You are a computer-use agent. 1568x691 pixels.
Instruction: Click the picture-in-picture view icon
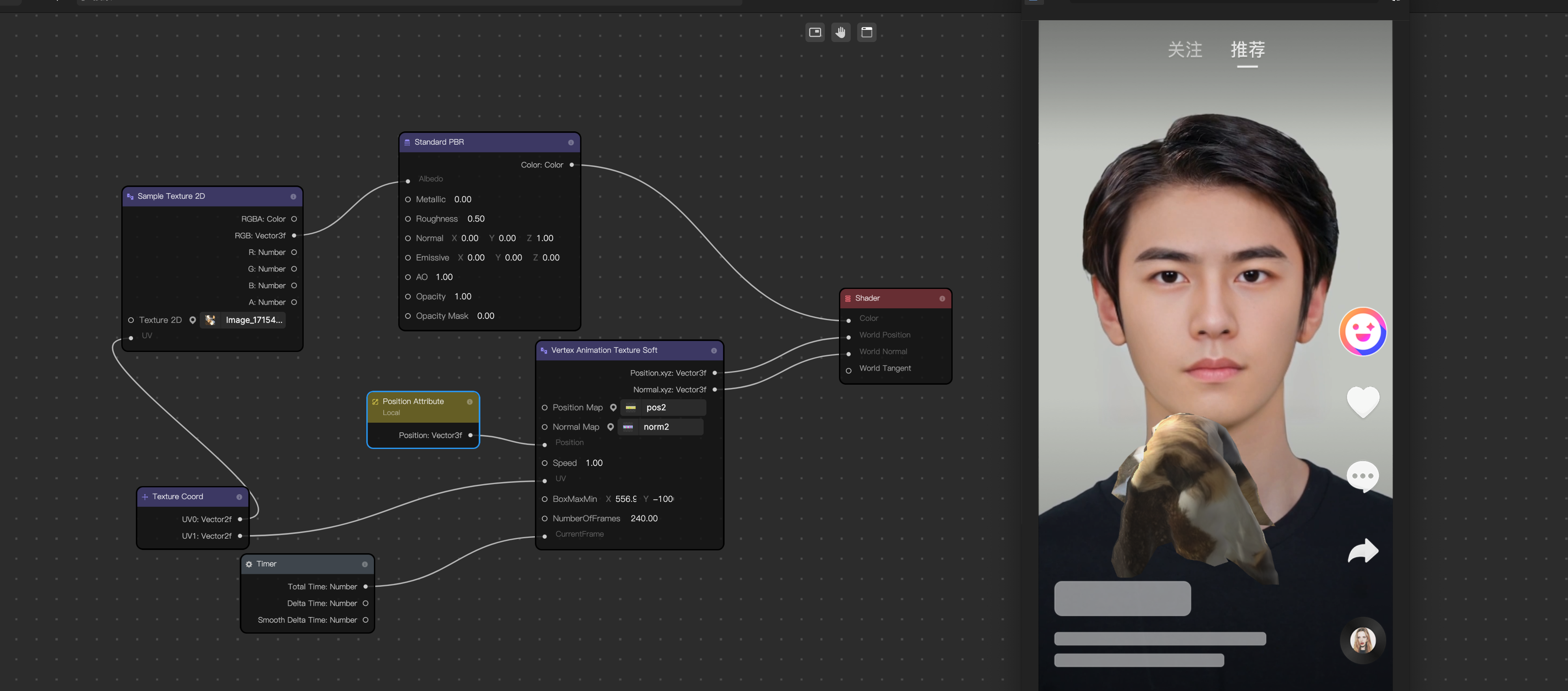click(x=815, y=32)
